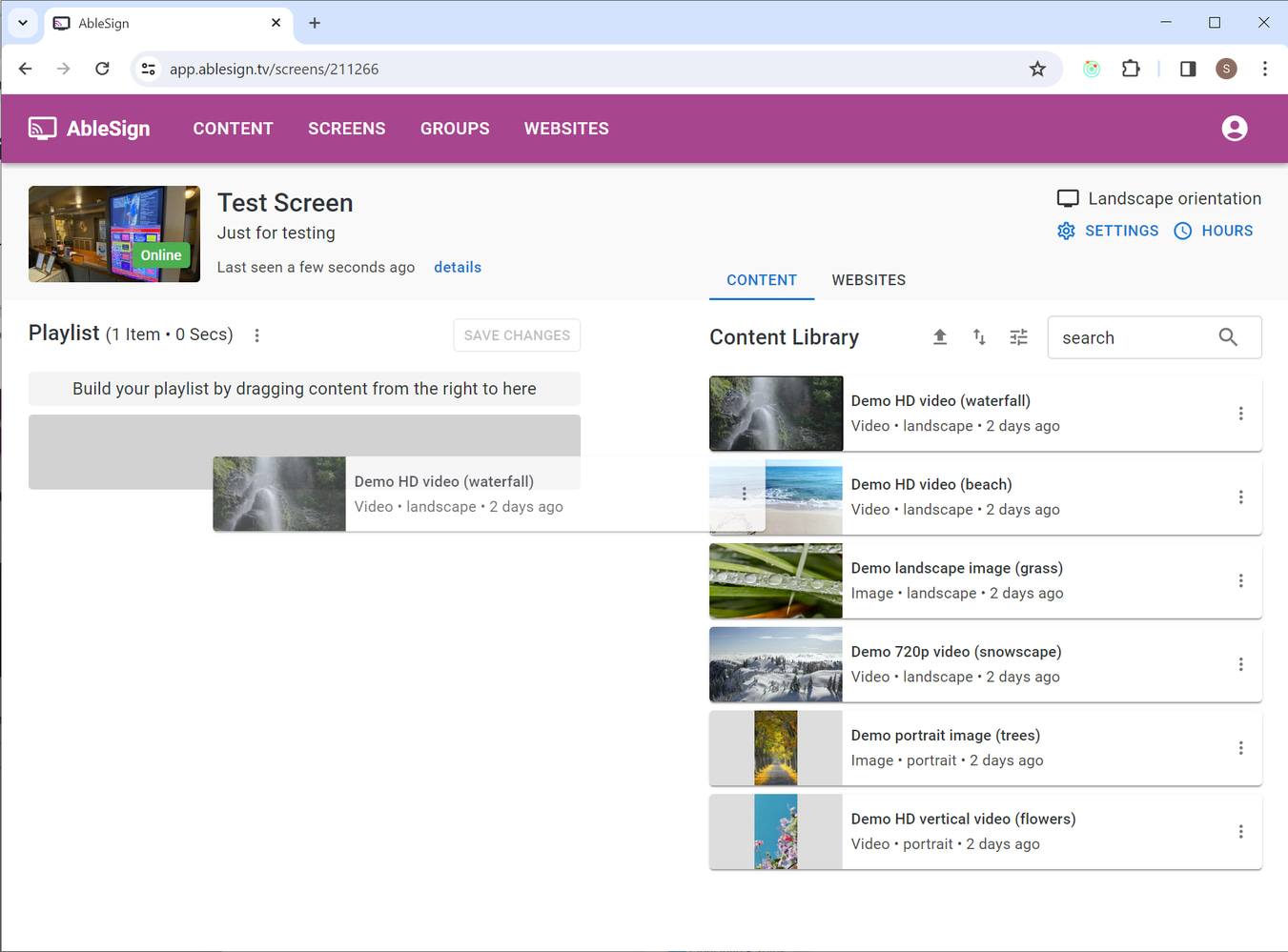Open Groups in top navigation
Screen dimensions: 1288x952
pos(455,129)
